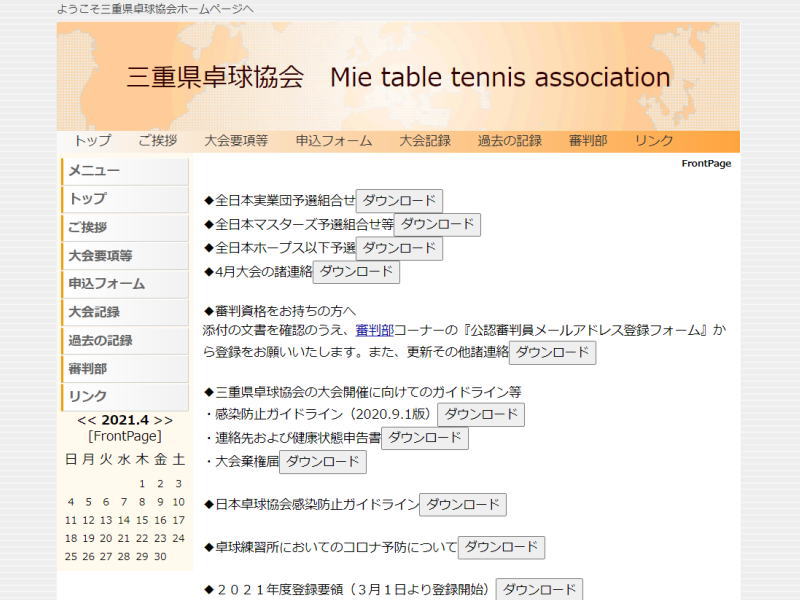Viewport: 800px width, 600px height.
Task: Download 全日本実業団予選組合せ file
Action: (x=399, y=200)
